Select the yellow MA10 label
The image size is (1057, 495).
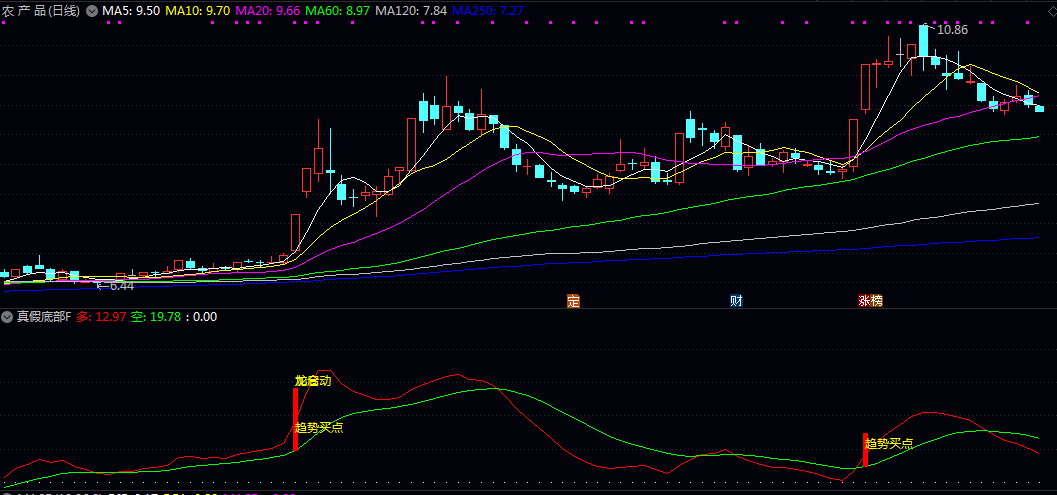point(197,11)
